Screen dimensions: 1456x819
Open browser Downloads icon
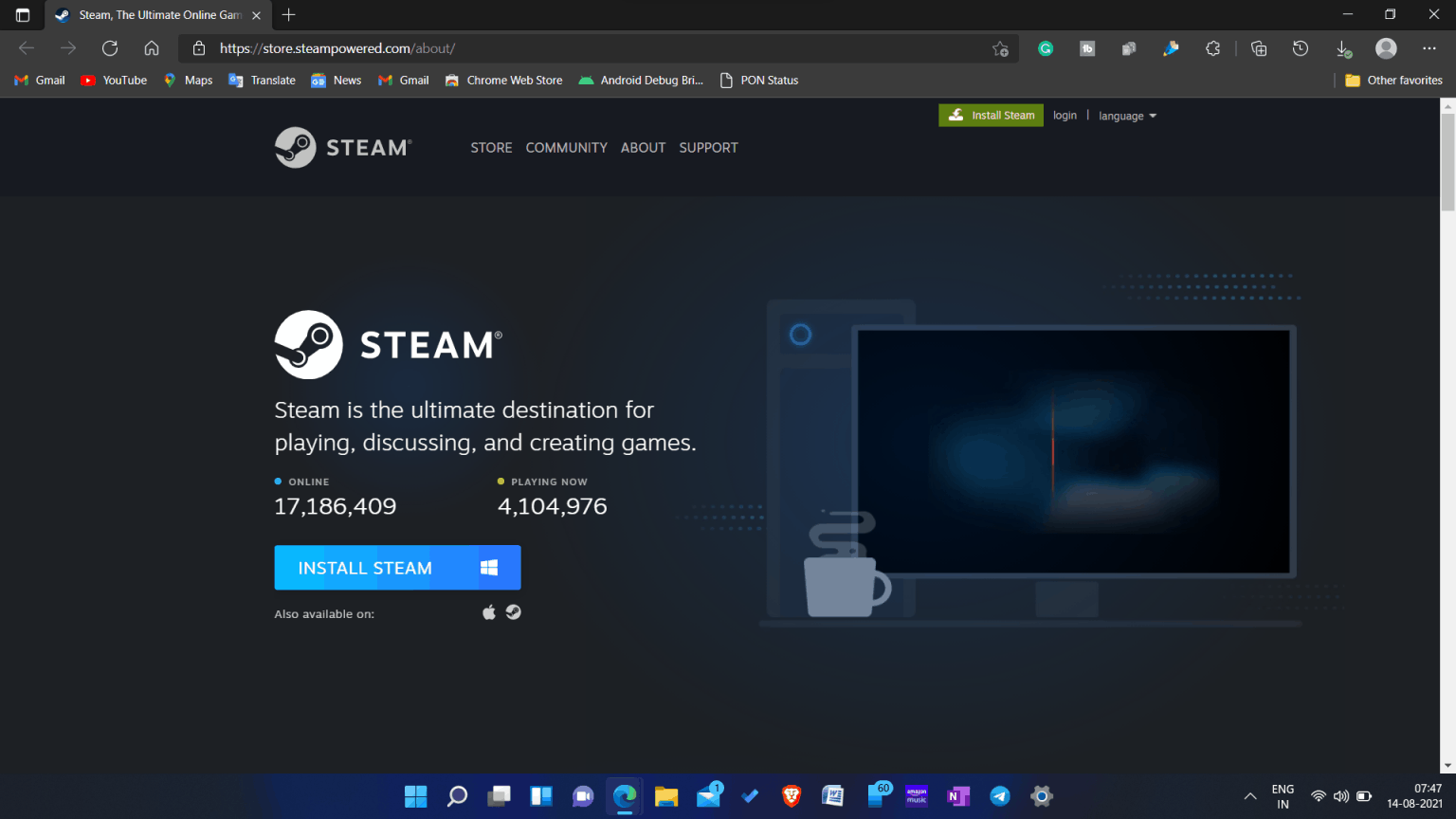pyautogui.click(x=1343, y=48)
